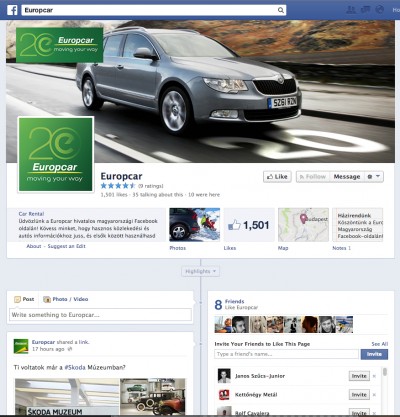This screenshot has height=417, width=400.
Task: Dismiss Janos Szűcs-Junior suggestion
Action: click(x=374, y=376)
